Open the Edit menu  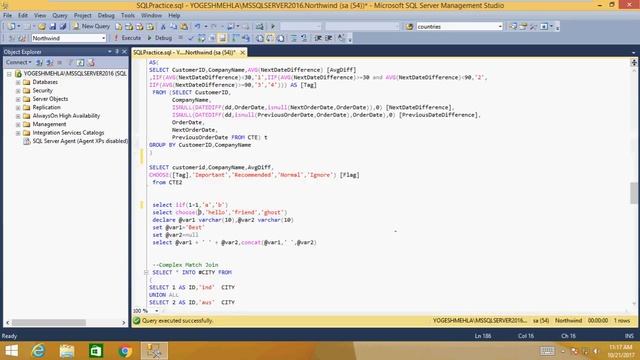(23, 16)
